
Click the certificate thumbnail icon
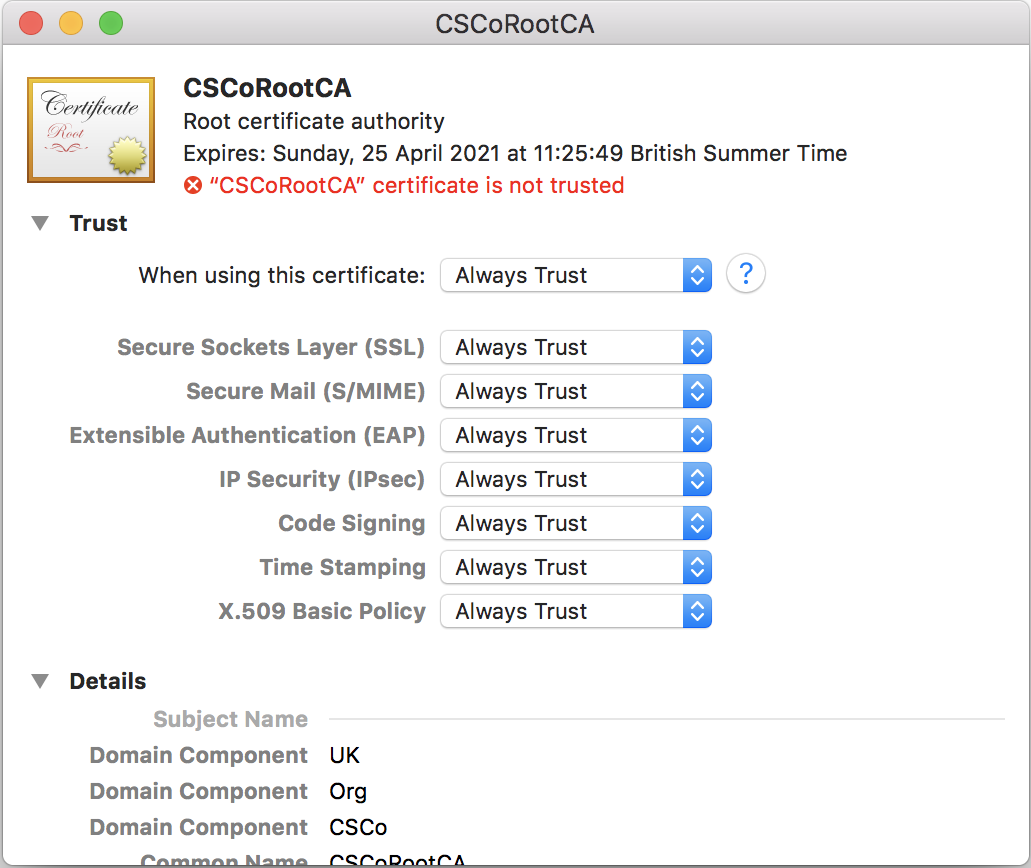pyautogui.click(x=91, y=130)
